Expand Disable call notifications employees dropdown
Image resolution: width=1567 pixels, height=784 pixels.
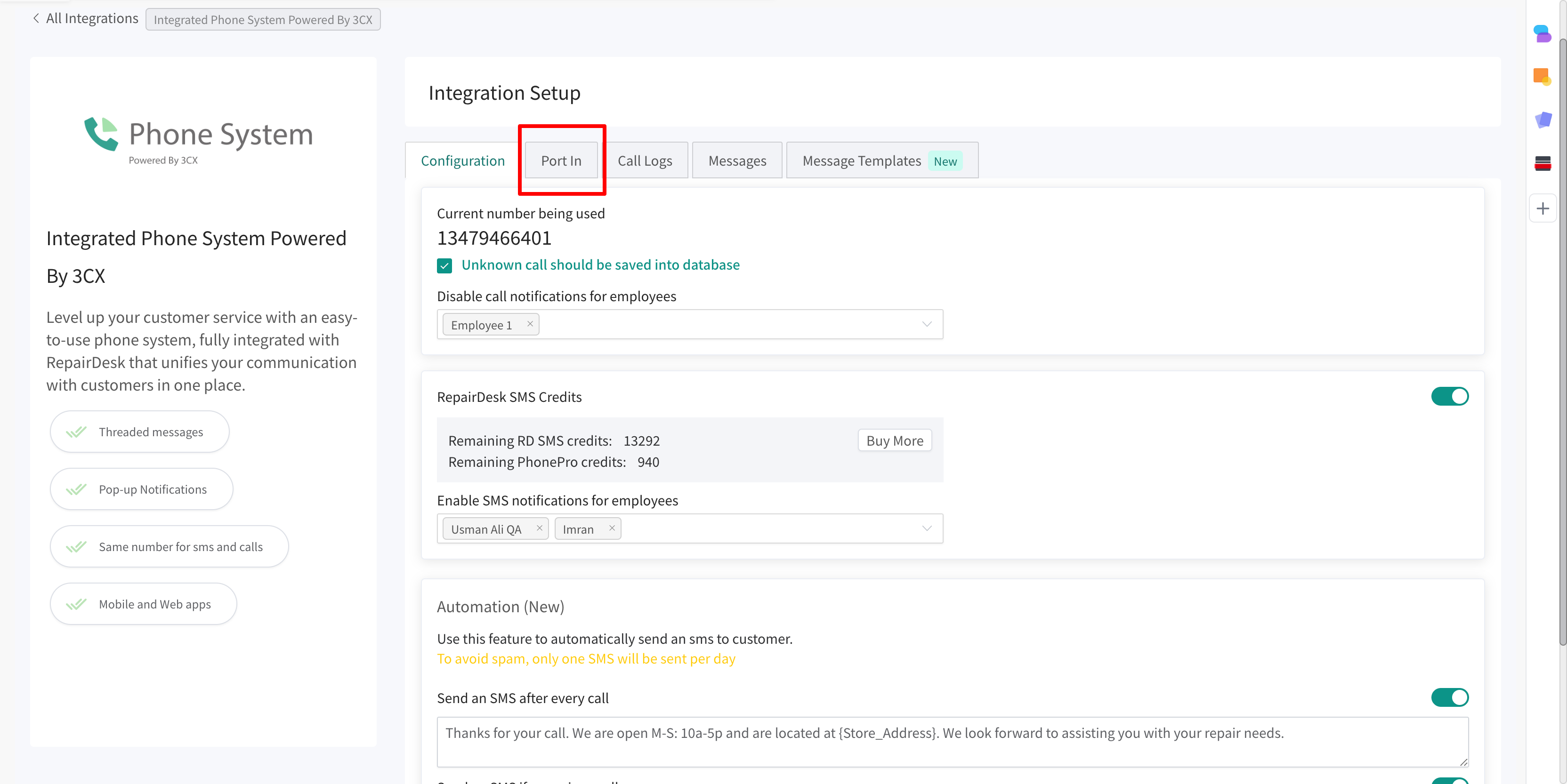click(x=927, y=324)
